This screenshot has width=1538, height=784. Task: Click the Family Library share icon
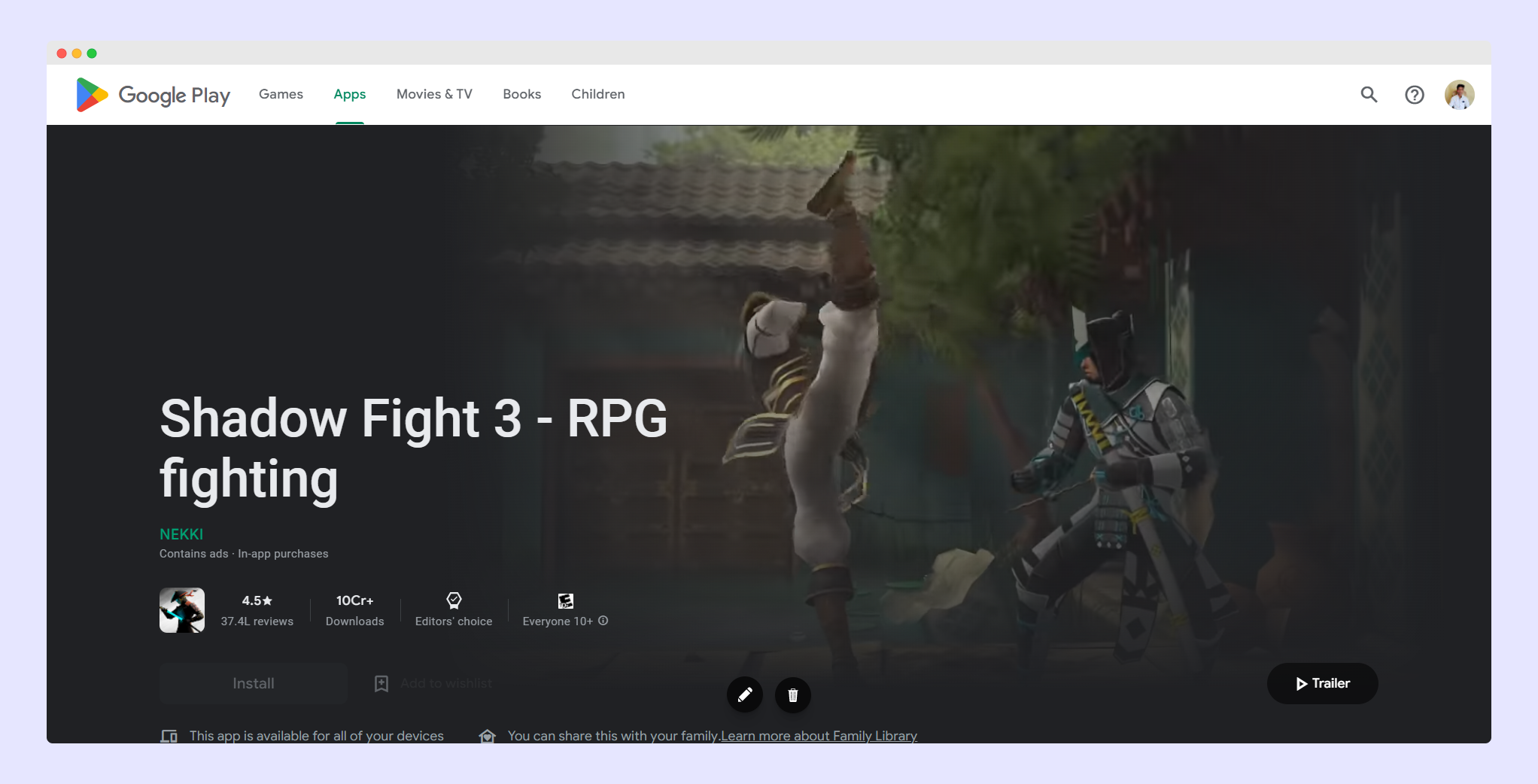(x=488, y=735)
